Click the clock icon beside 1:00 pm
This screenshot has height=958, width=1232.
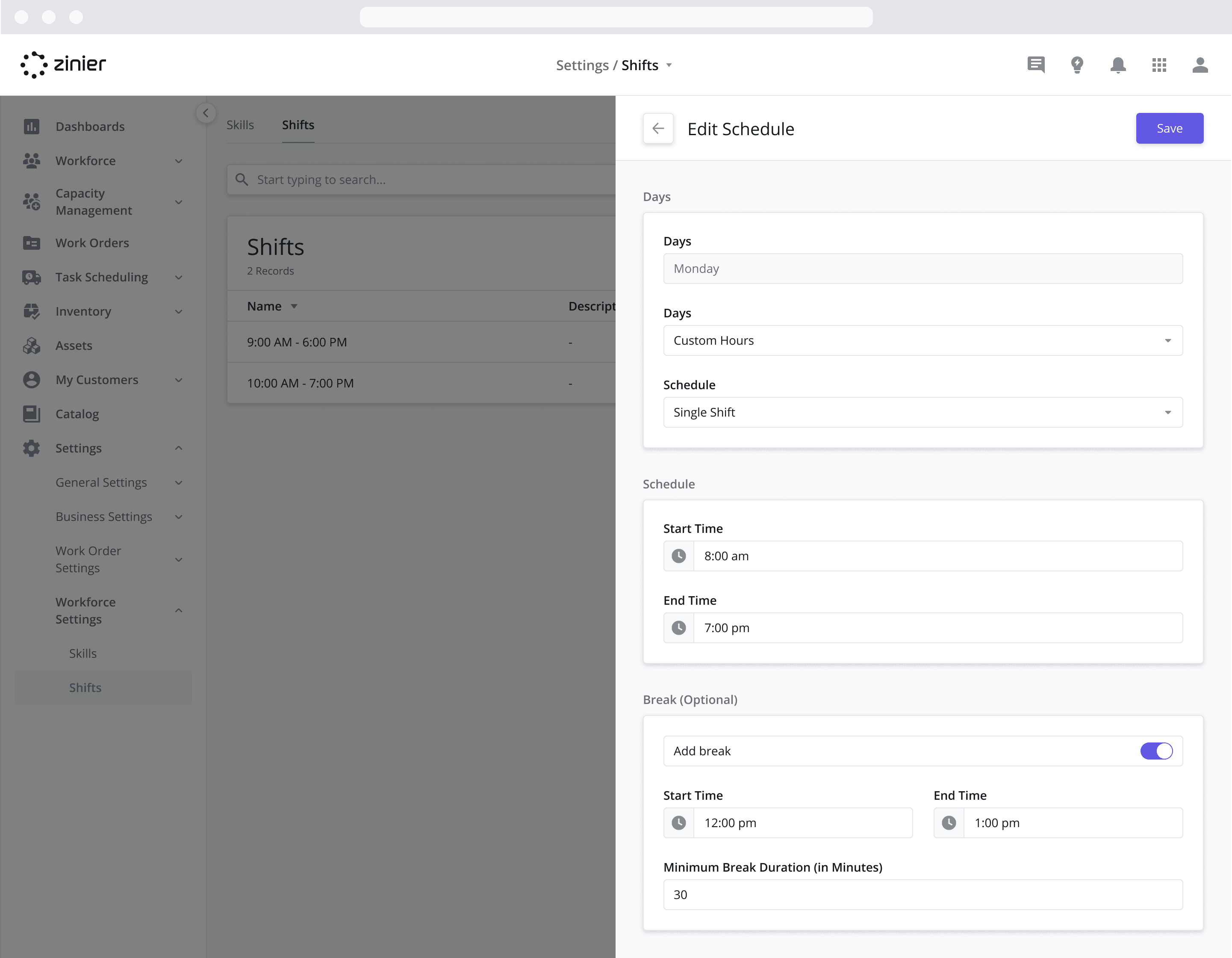tap(949, 822)
